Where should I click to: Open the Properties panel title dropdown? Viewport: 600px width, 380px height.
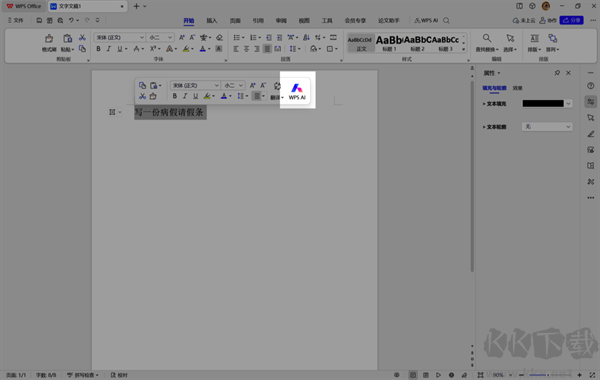[499, 73]
